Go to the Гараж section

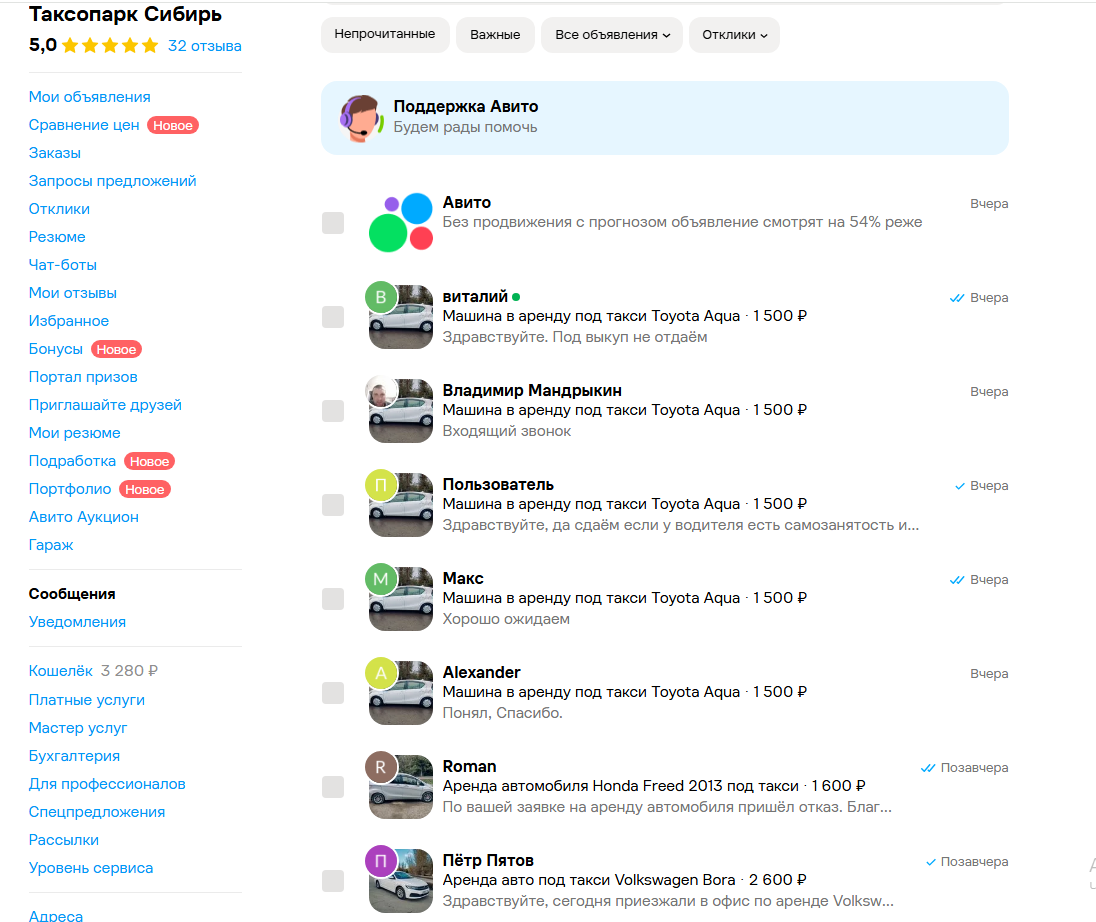[x=51, y=545]
